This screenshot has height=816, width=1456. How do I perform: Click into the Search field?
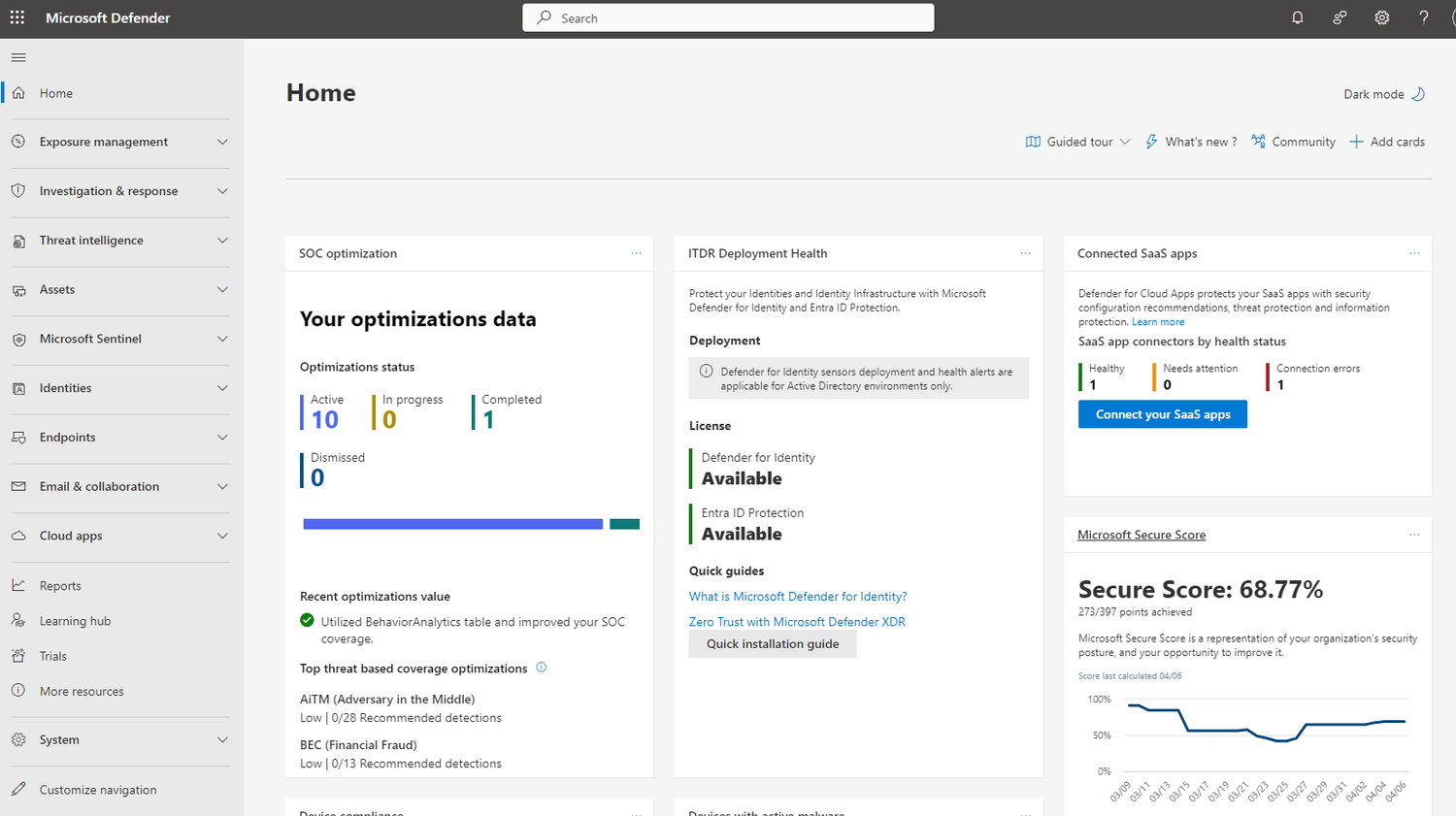(728, 17)
